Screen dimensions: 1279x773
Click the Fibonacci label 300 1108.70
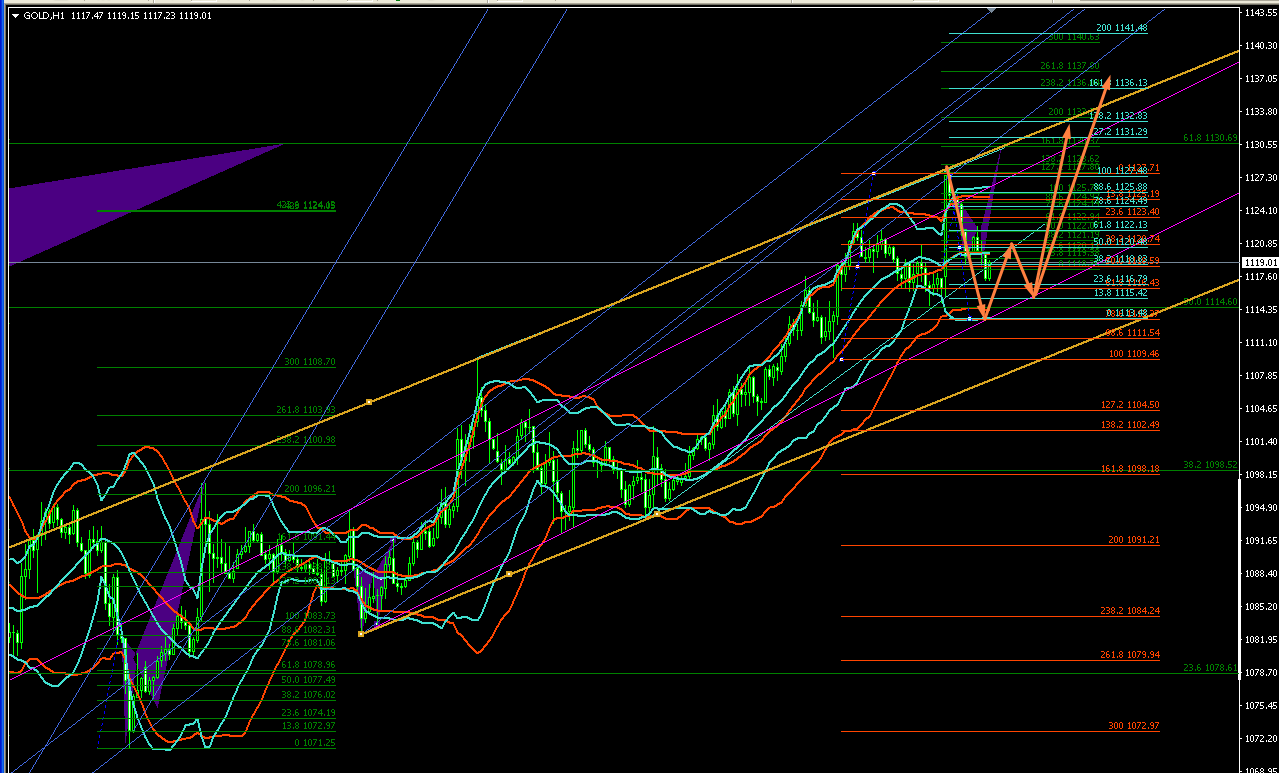click(310, 362)
